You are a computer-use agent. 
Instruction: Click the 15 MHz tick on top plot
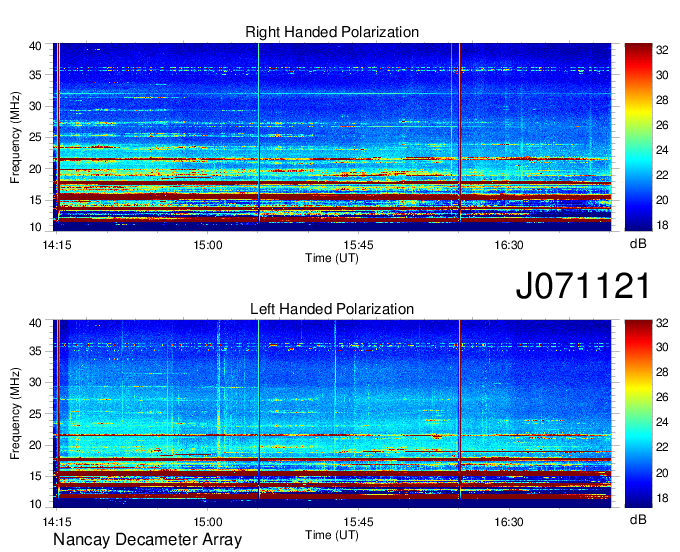(35, 200)
